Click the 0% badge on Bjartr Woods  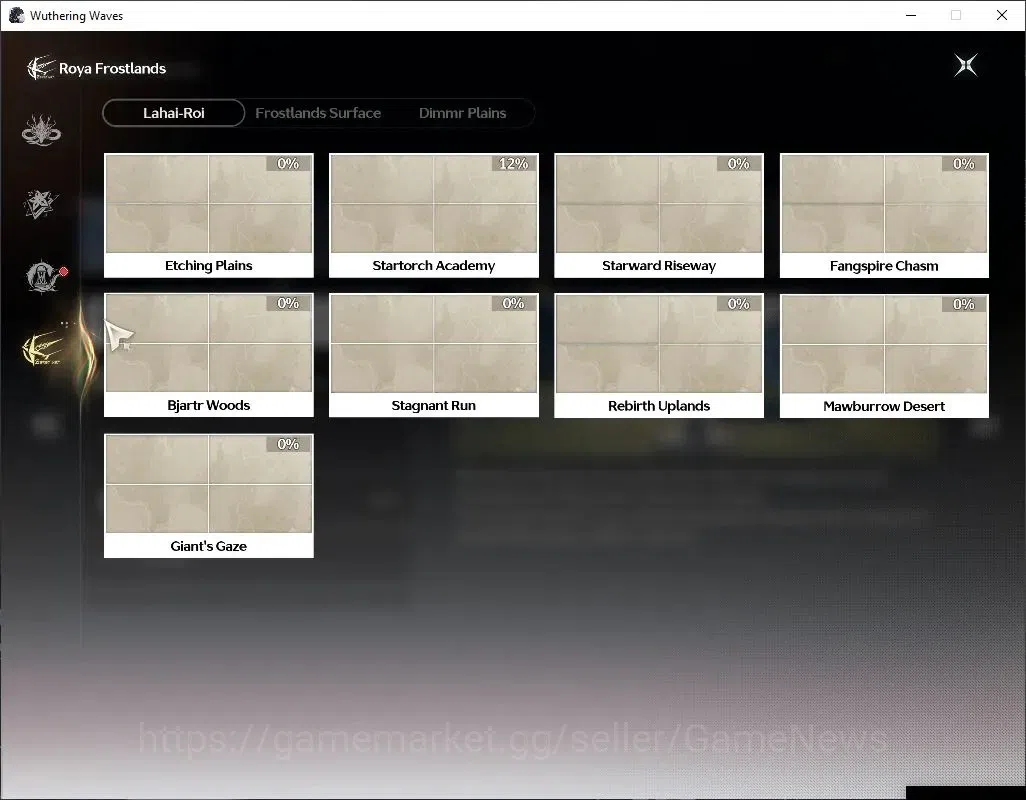[x=288, y=304]
